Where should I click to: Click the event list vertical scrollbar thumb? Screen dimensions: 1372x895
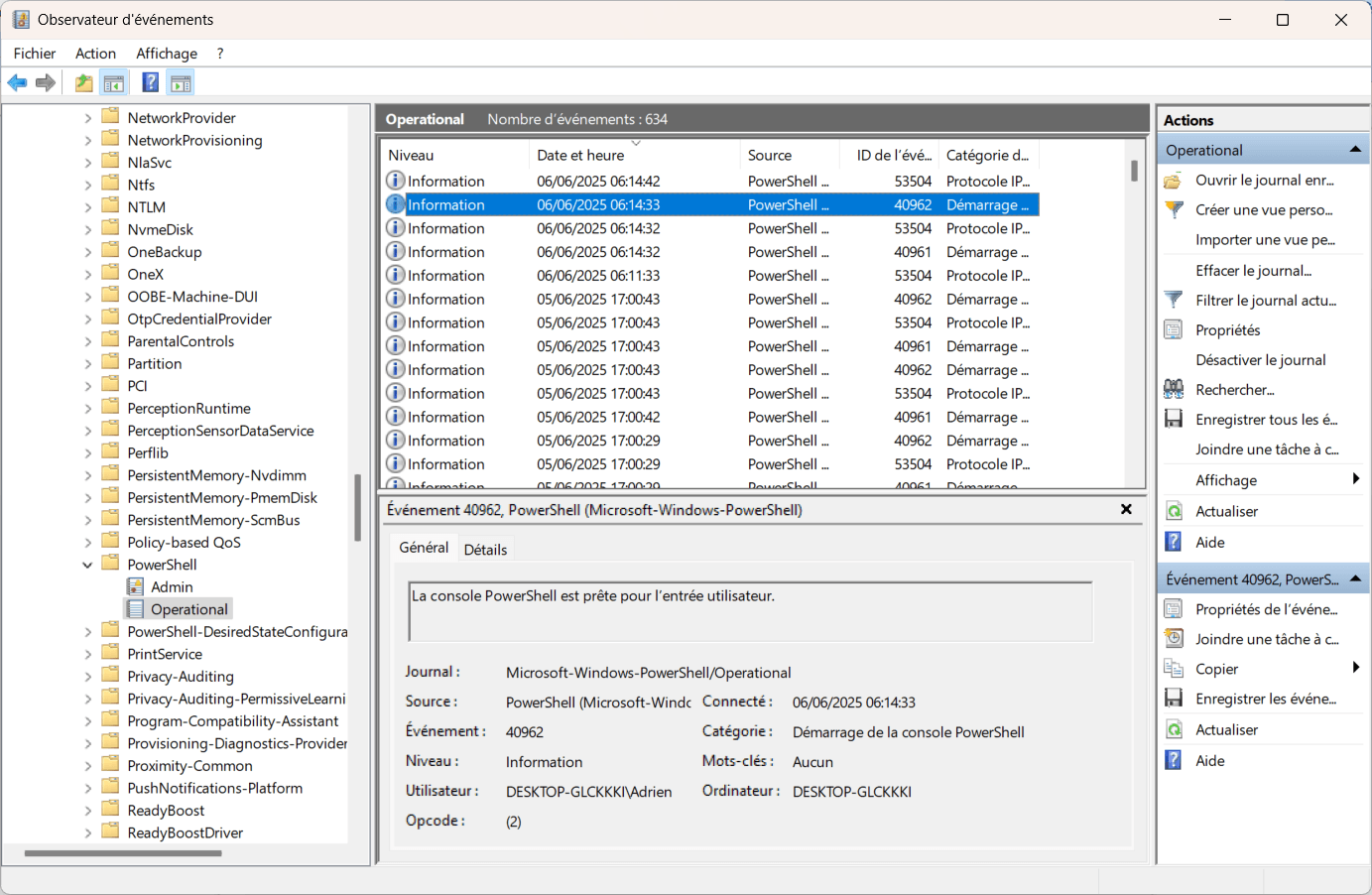1134,171
